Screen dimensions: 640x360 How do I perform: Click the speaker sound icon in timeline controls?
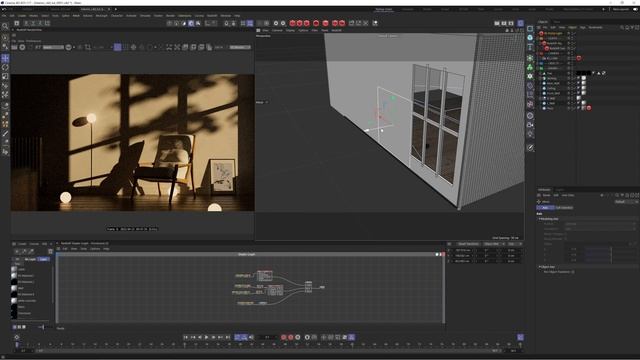[x=251, y=337]
